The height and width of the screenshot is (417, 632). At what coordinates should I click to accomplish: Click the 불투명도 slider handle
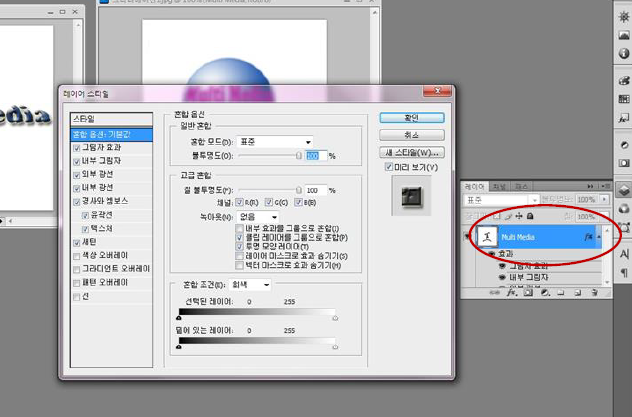click(299, 156)
